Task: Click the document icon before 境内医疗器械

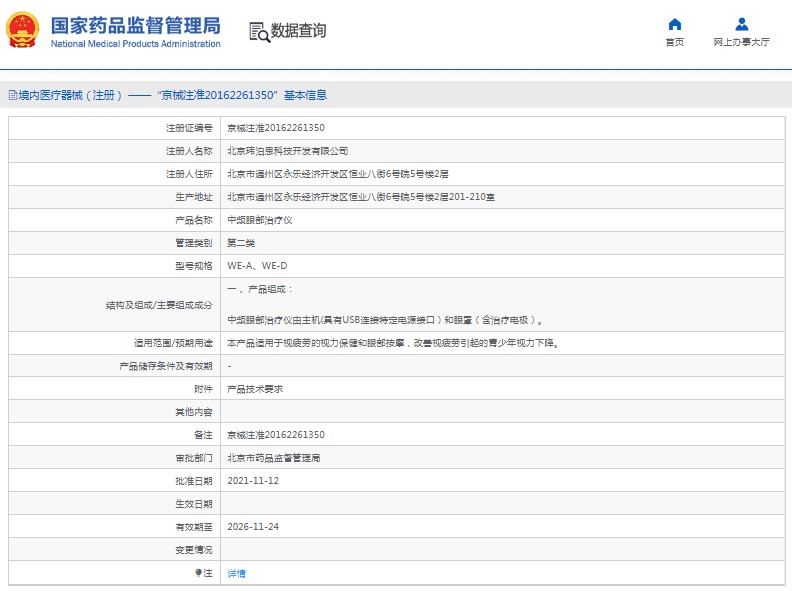Action: point(13,95)
